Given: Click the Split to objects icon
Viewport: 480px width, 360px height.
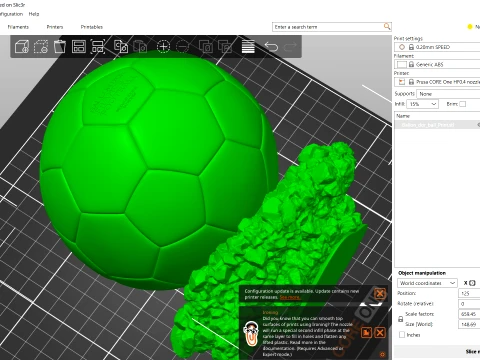Looking at the screenshot, I should point(206,47).
